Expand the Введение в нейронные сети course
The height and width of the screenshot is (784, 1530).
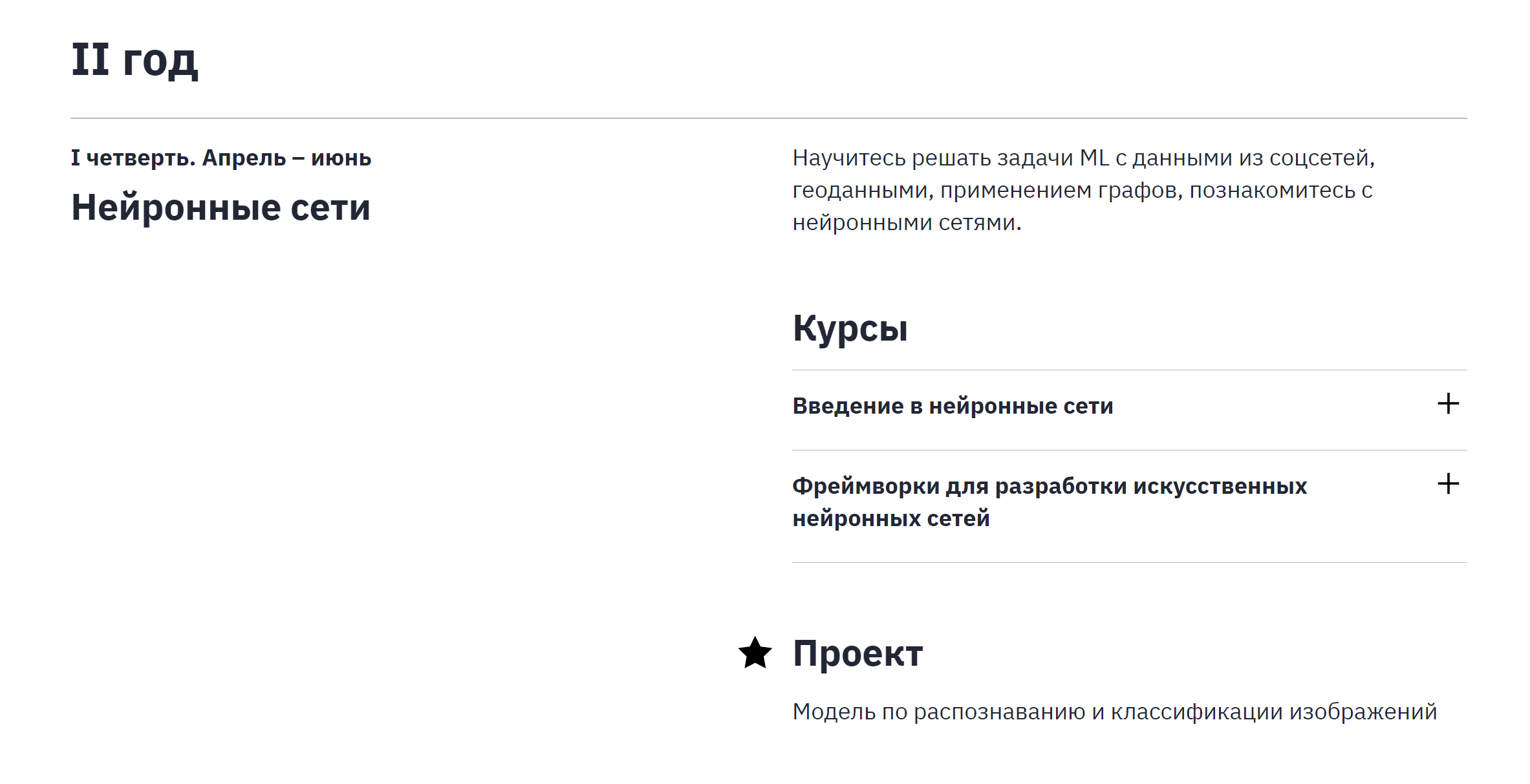[953, 406]
